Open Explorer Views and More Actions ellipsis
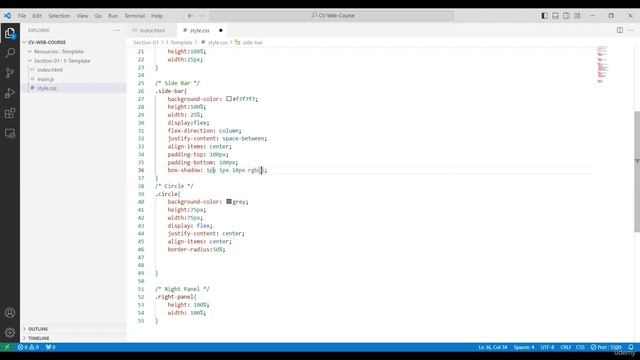 pos(117,30)
